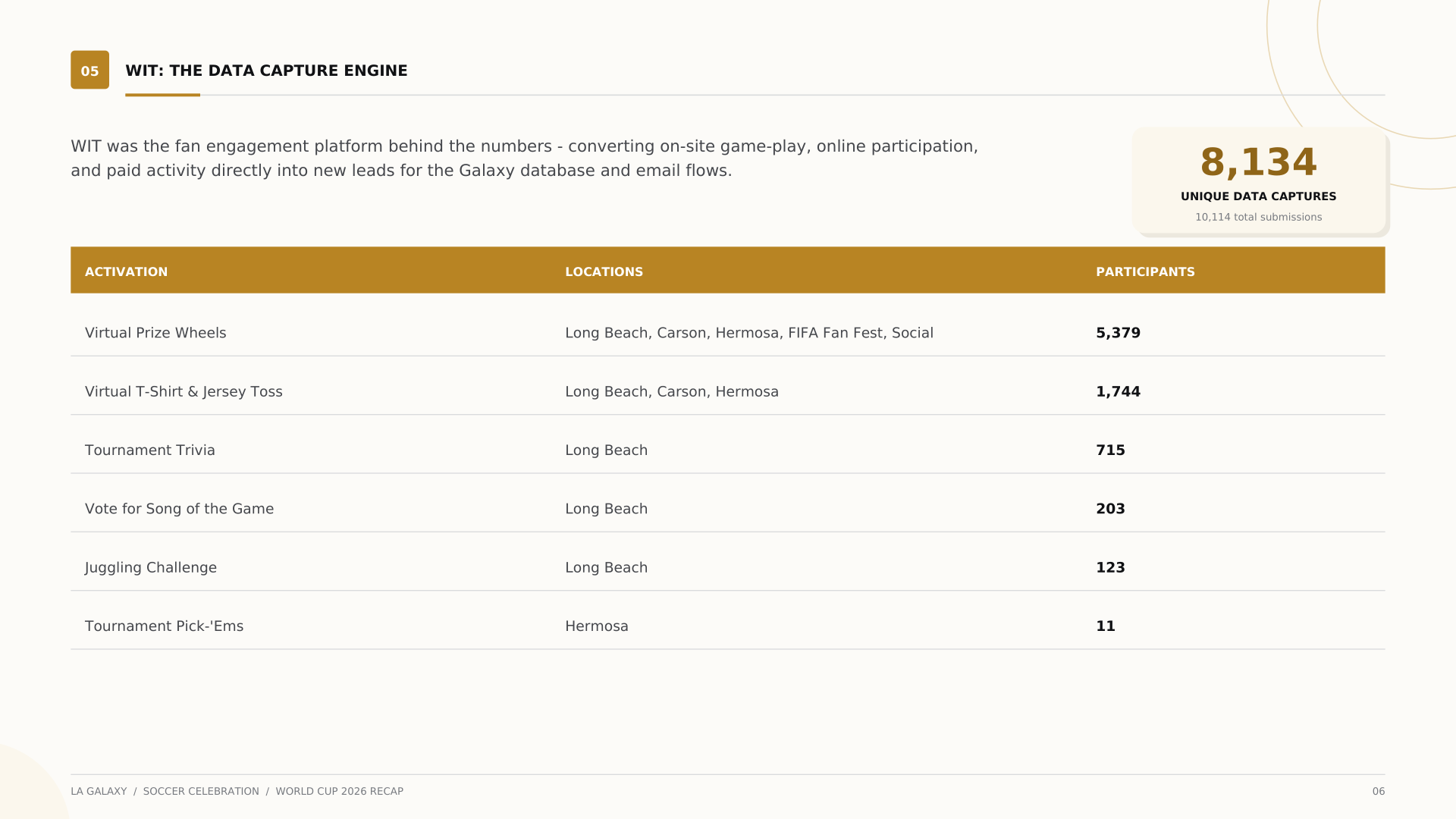Image resolution: width=1456 pixels, height=819 pixels.
Task: Click the PARTICIPANTS column header
Action: pos(1145,271)
